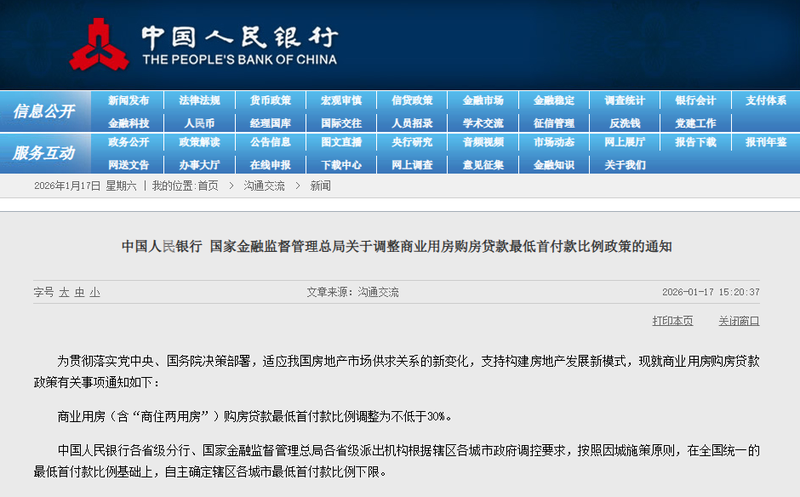Image resolution: width=800 pixels, height=497 pixels.
Task: Set font size to 小
Action: [x=94, y=292]
